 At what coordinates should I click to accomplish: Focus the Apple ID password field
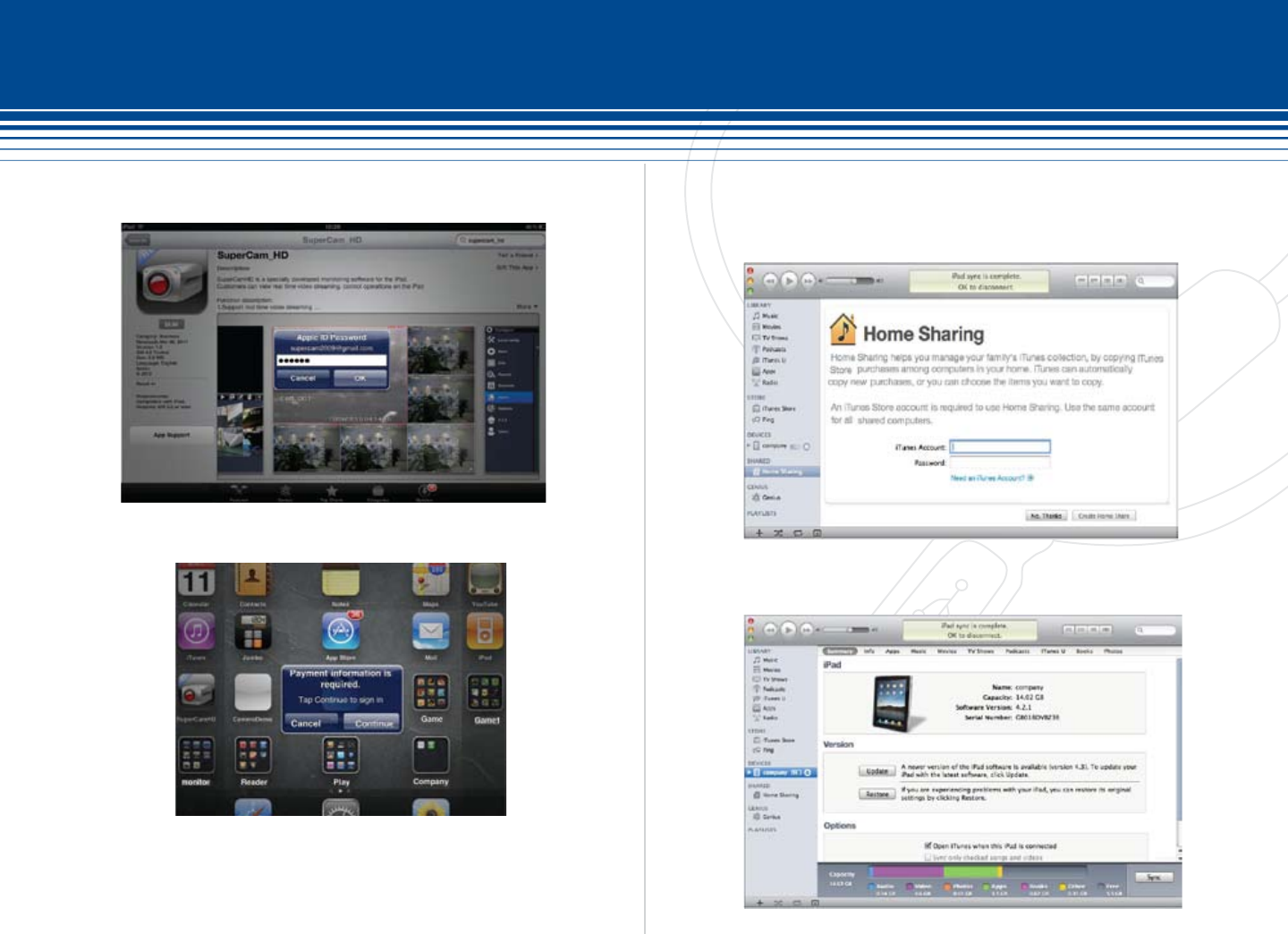(x=331, y=361)
